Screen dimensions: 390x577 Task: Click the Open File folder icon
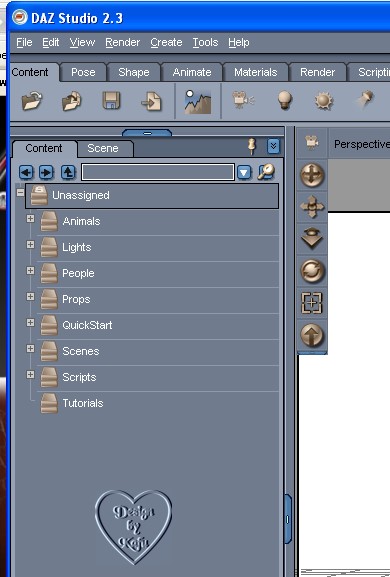click(32, 101)
